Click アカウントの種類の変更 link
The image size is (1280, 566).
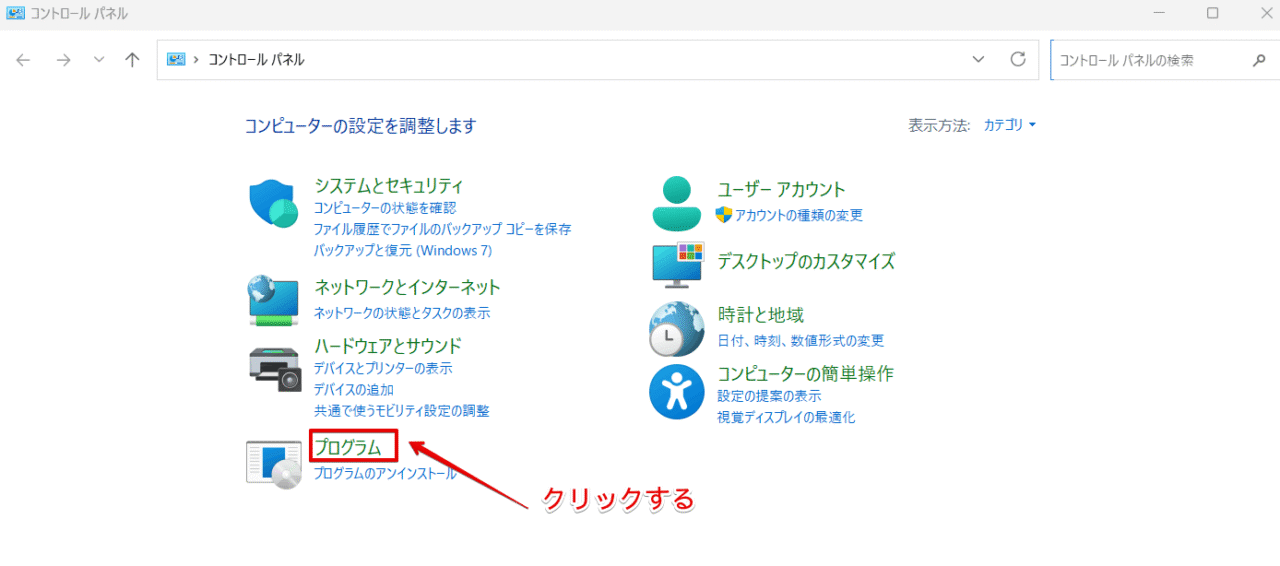798,215
